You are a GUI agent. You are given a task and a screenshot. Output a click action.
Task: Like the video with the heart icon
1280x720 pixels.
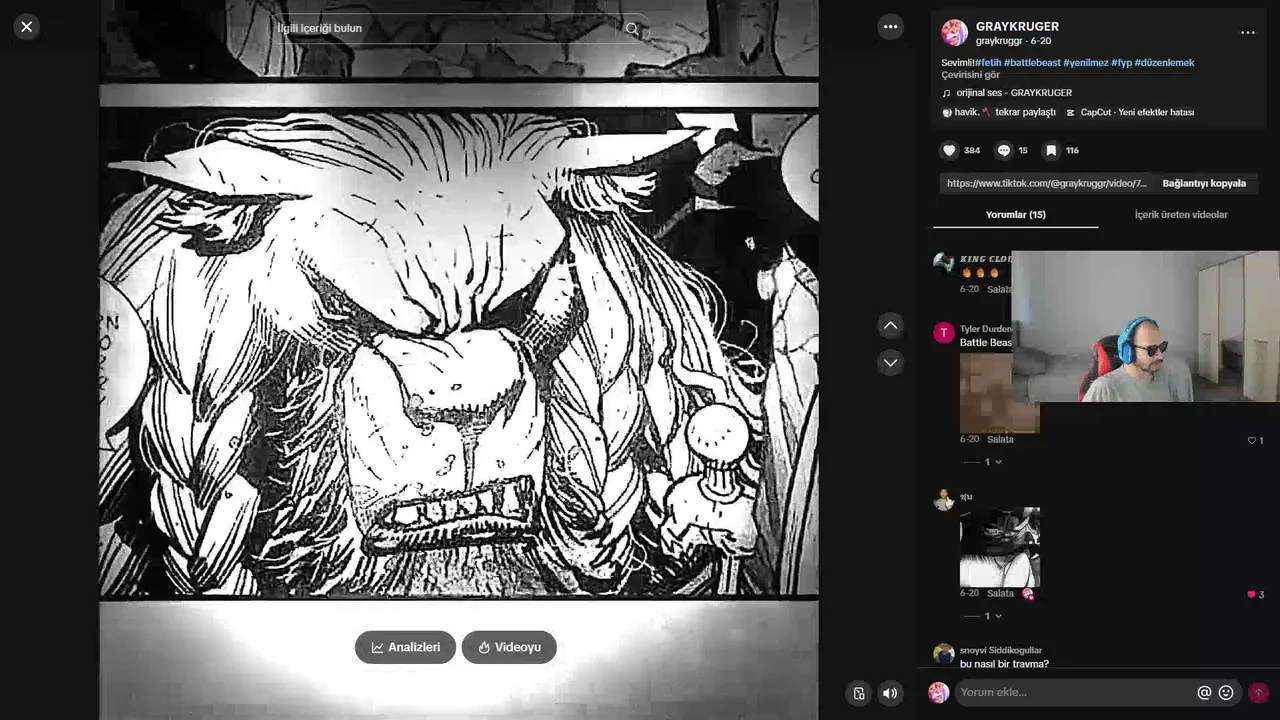(x=949, y=150)
